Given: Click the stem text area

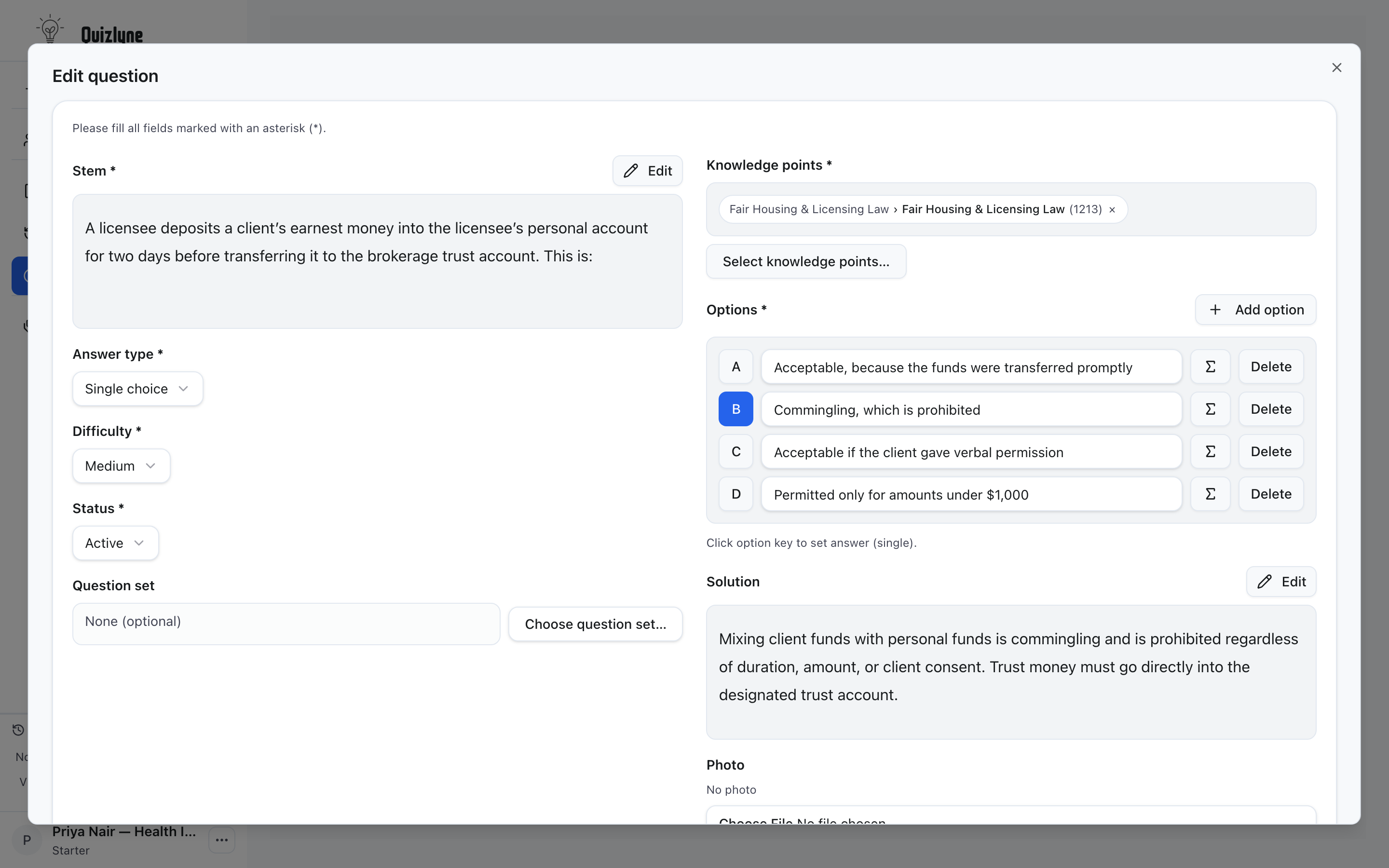Looking at the screenshot, I should (377, 261).
